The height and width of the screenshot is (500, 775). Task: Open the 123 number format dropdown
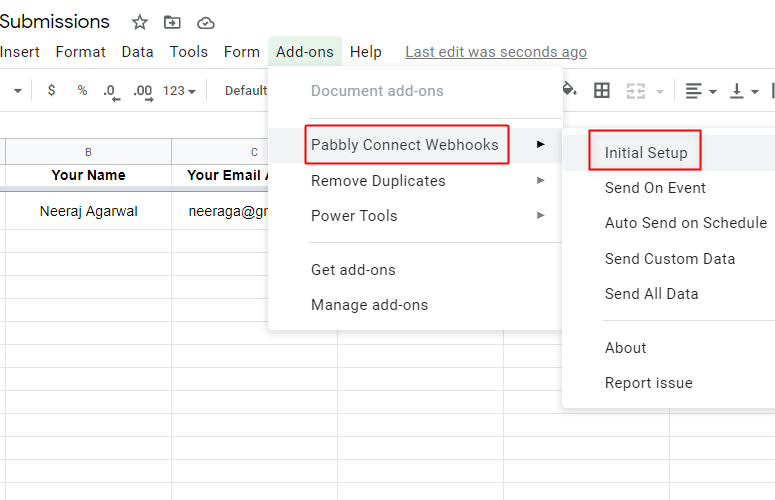click(179, 91)
